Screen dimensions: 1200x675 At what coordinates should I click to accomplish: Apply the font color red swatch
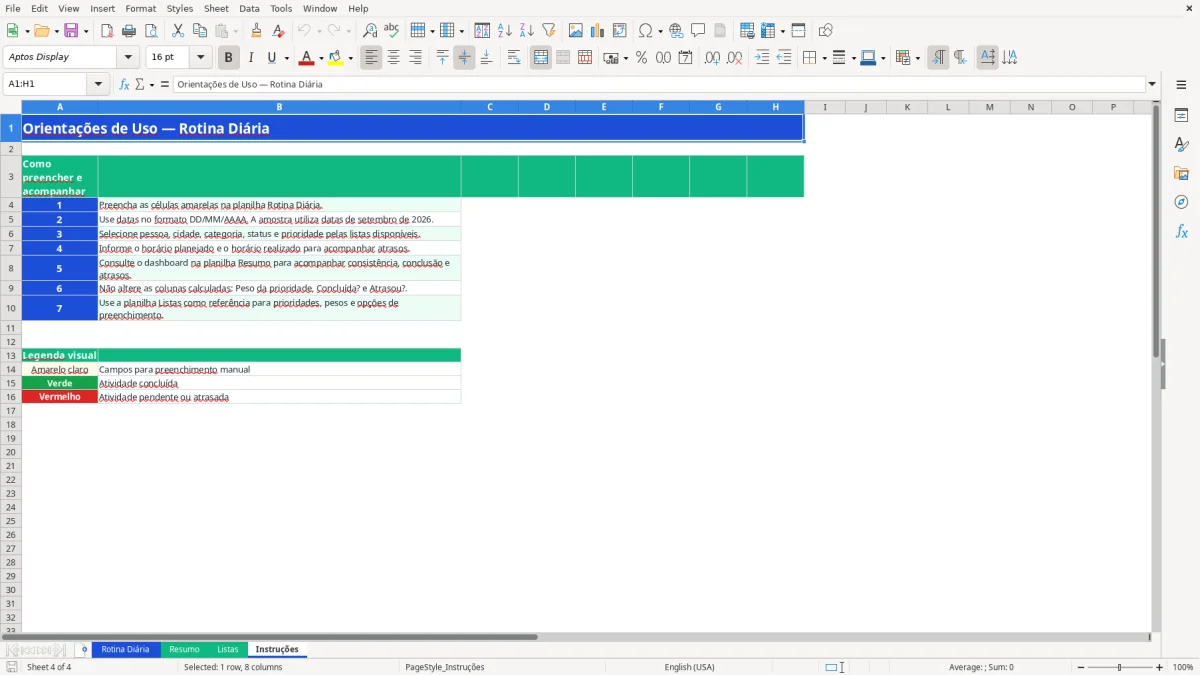[x=307, y=58]
